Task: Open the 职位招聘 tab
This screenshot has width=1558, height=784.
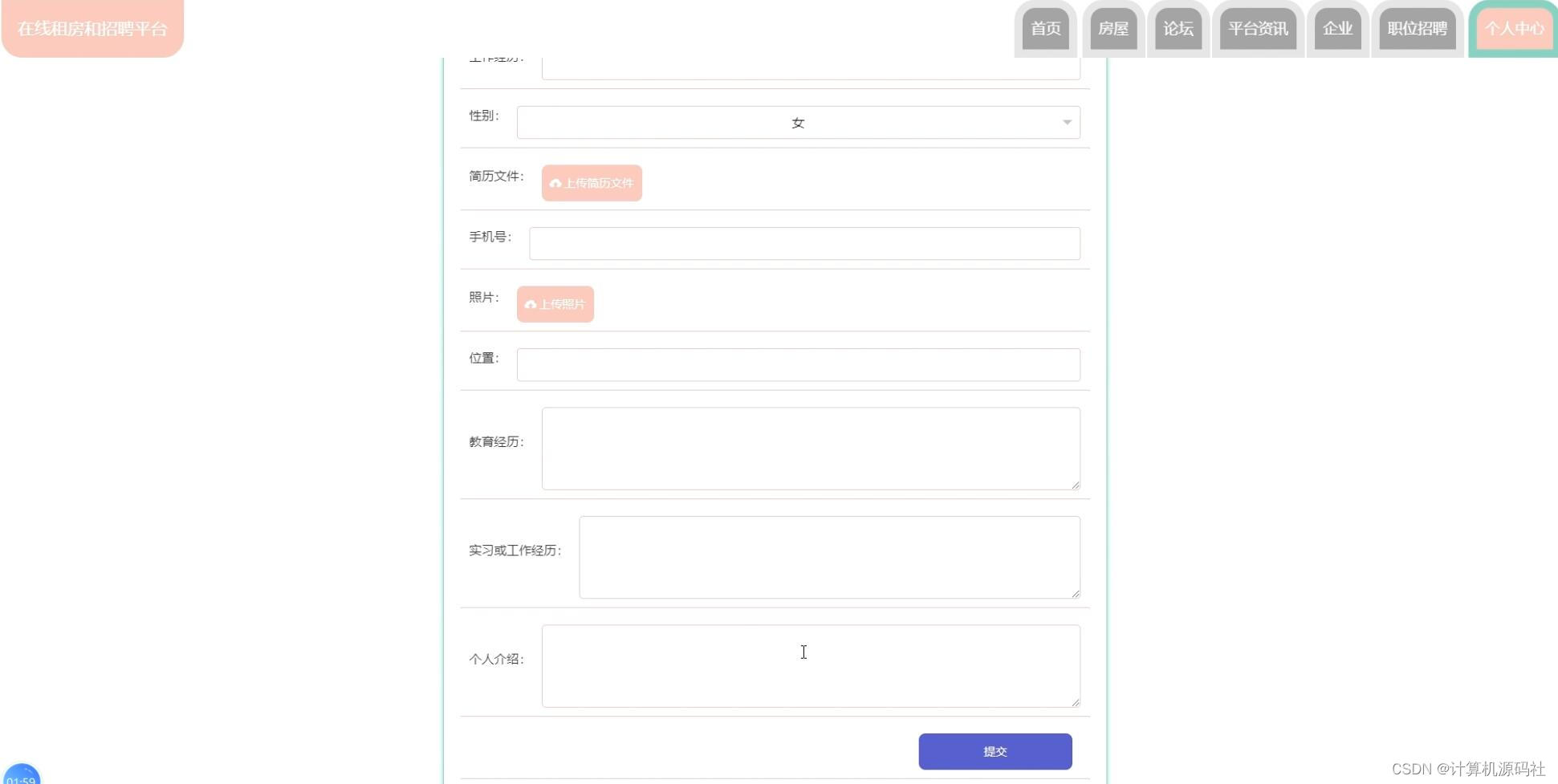Action: (1417, 29)
